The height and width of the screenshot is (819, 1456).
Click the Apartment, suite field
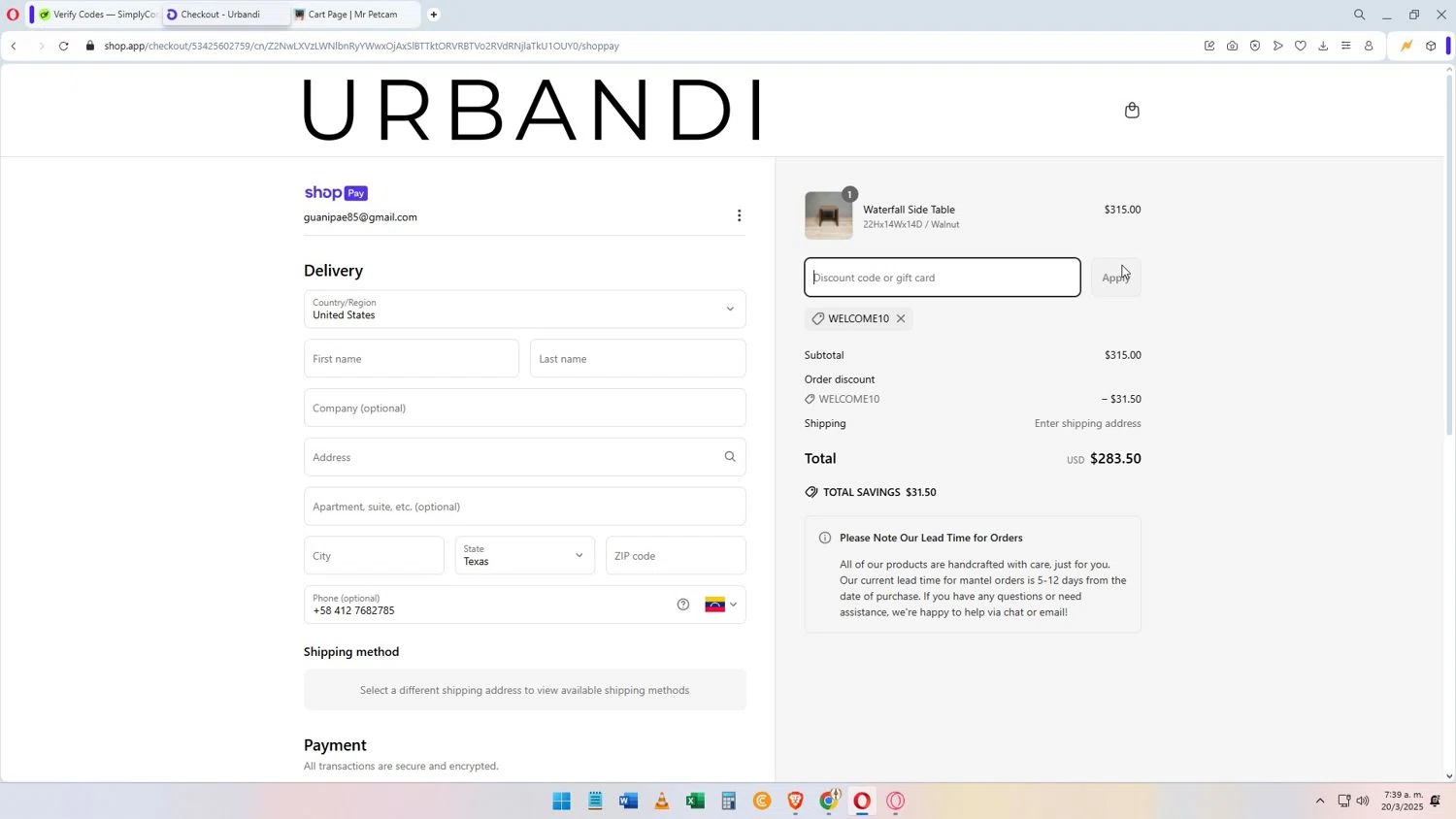(x=525, y=507)
